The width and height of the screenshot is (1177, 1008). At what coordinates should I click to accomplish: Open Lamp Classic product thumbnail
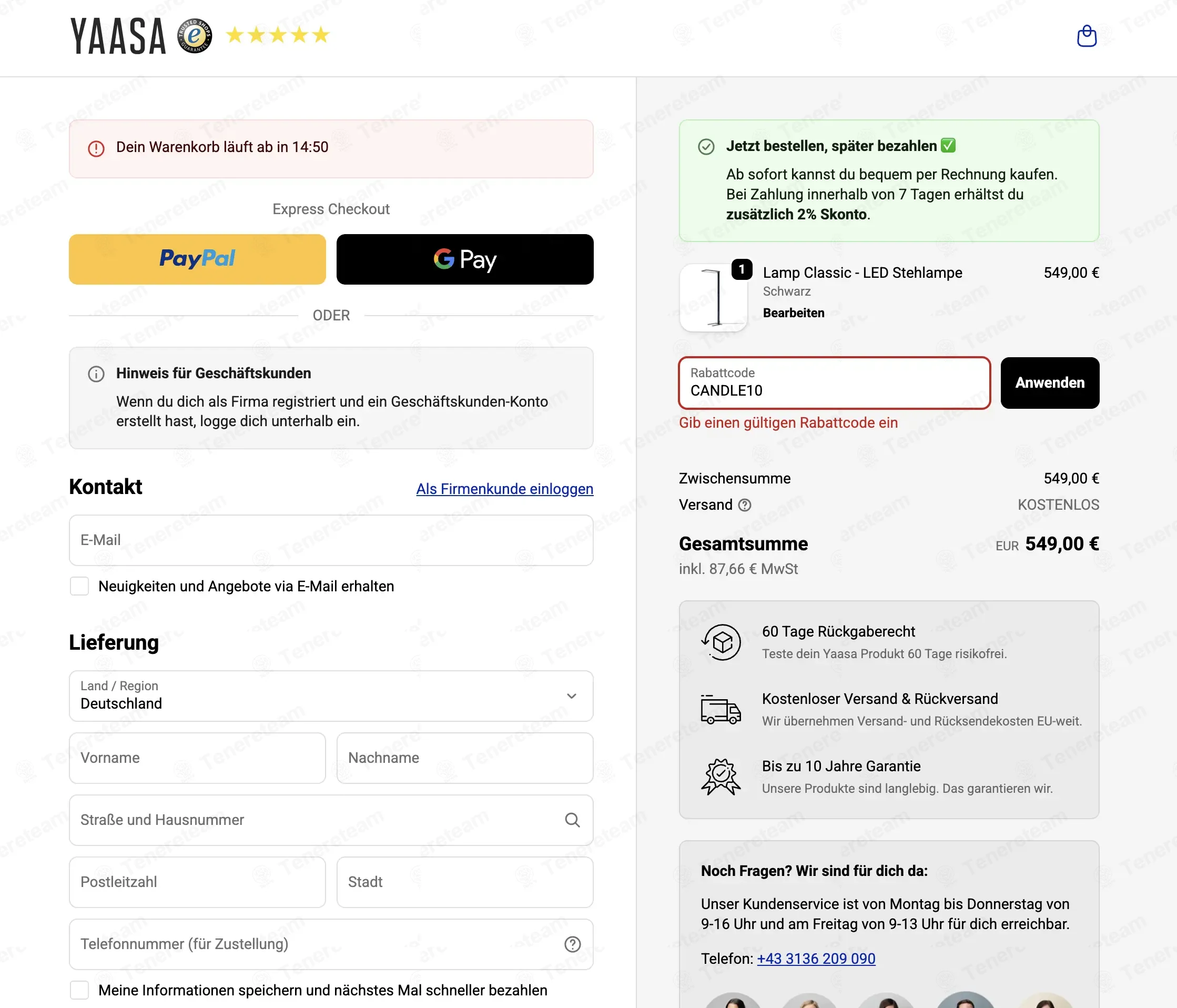pyautogui.click(x=714, y=297)
